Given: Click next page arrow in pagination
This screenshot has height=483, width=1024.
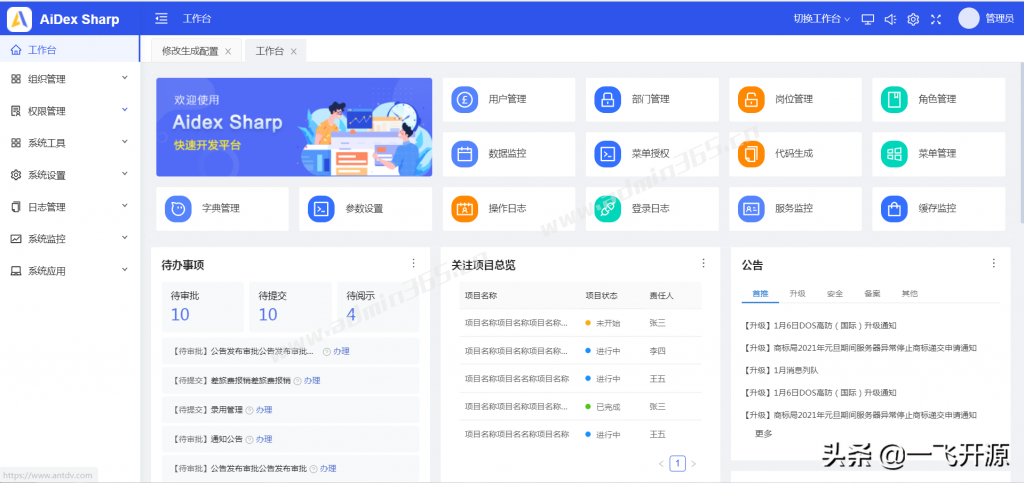Looking at the screenshot, I should click(694, 463).
